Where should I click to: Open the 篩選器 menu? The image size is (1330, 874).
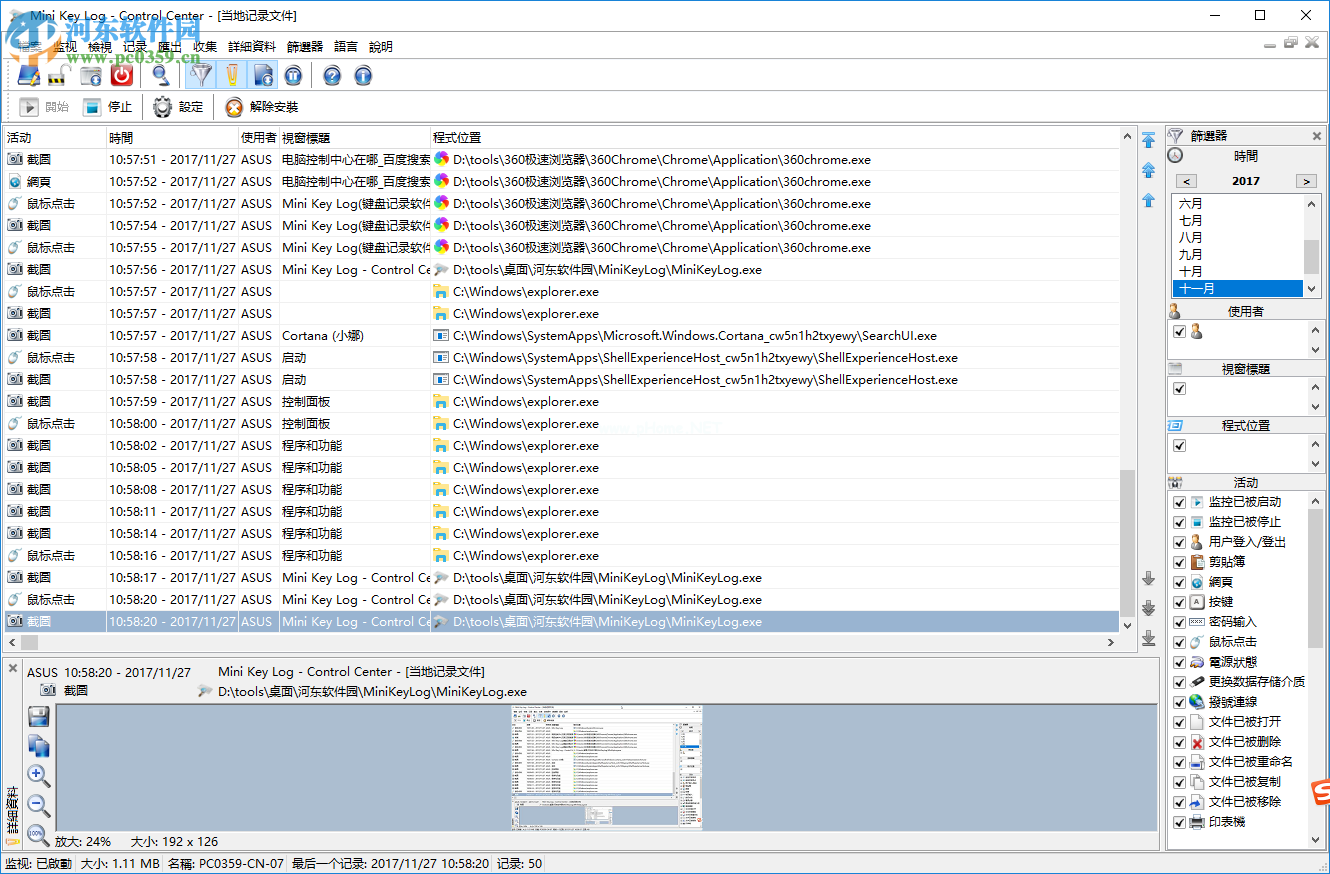305,46
